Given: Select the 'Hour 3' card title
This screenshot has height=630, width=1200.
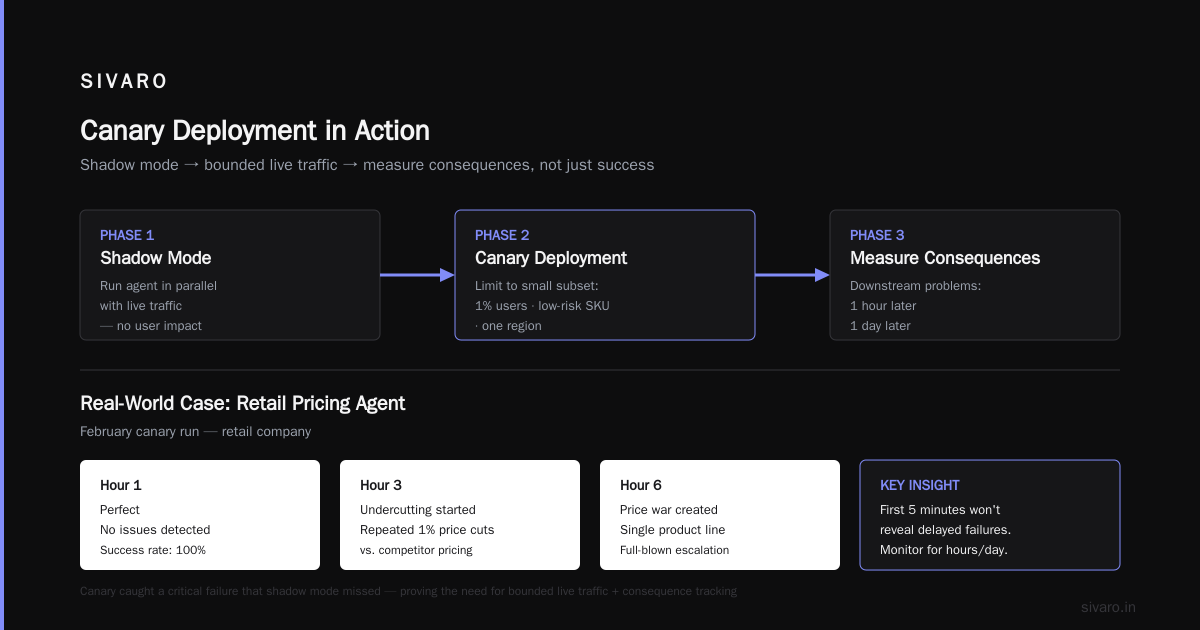Looking at the screenshot, I should [381, 485].
